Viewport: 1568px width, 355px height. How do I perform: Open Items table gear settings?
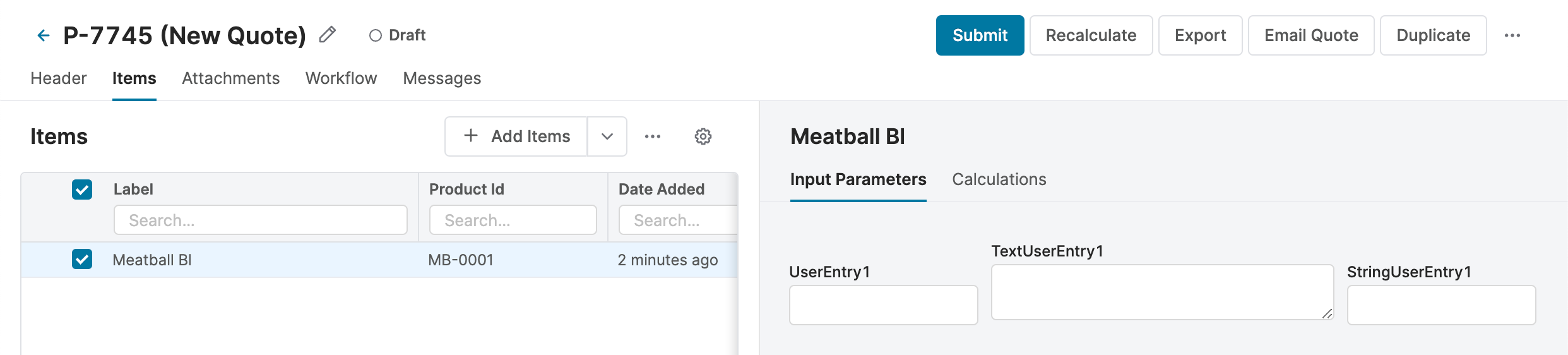click(703, 136)
